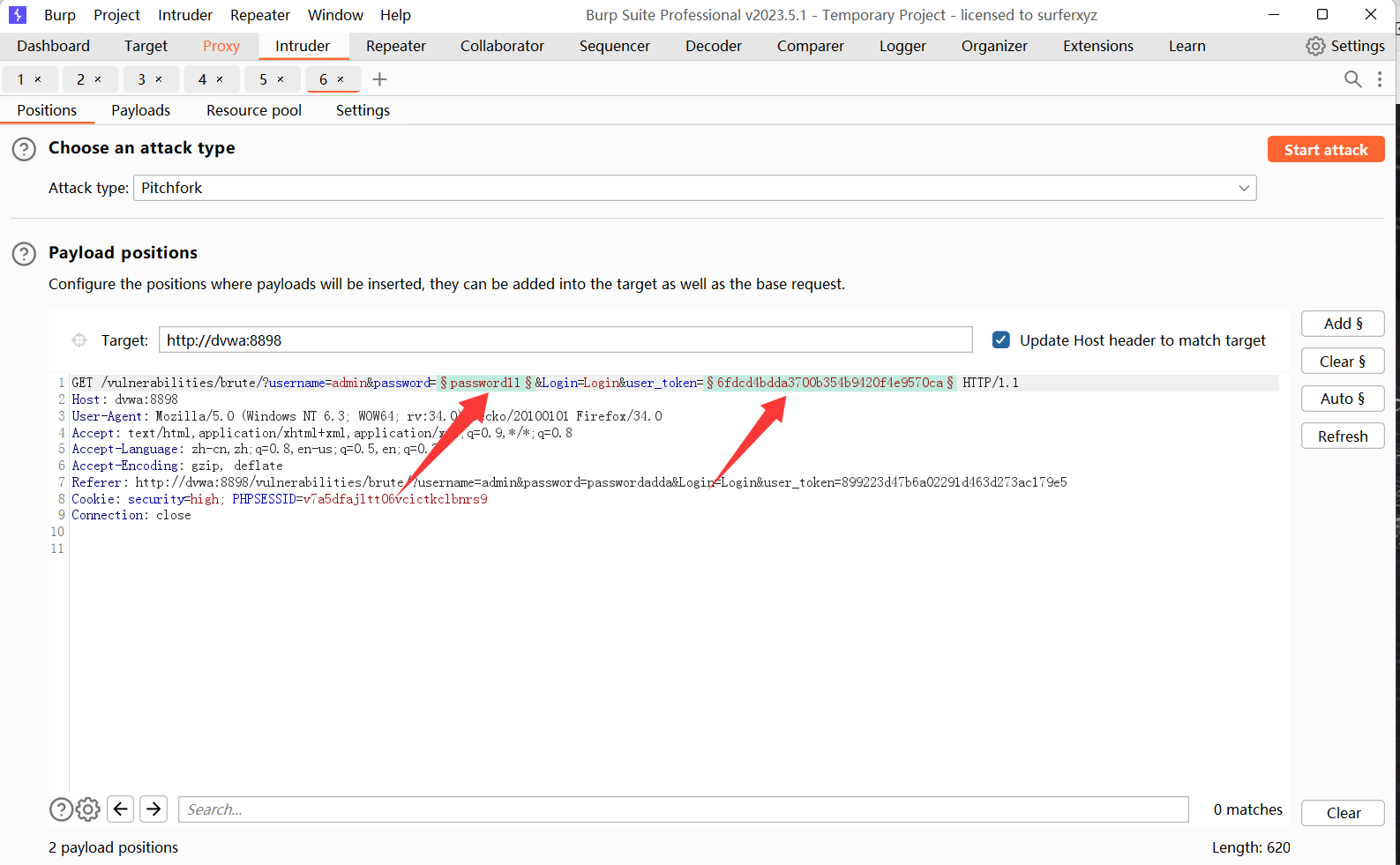1400x865 pixels.
Task: Switch to the Collaborator tab
Action: pos(502,46)
